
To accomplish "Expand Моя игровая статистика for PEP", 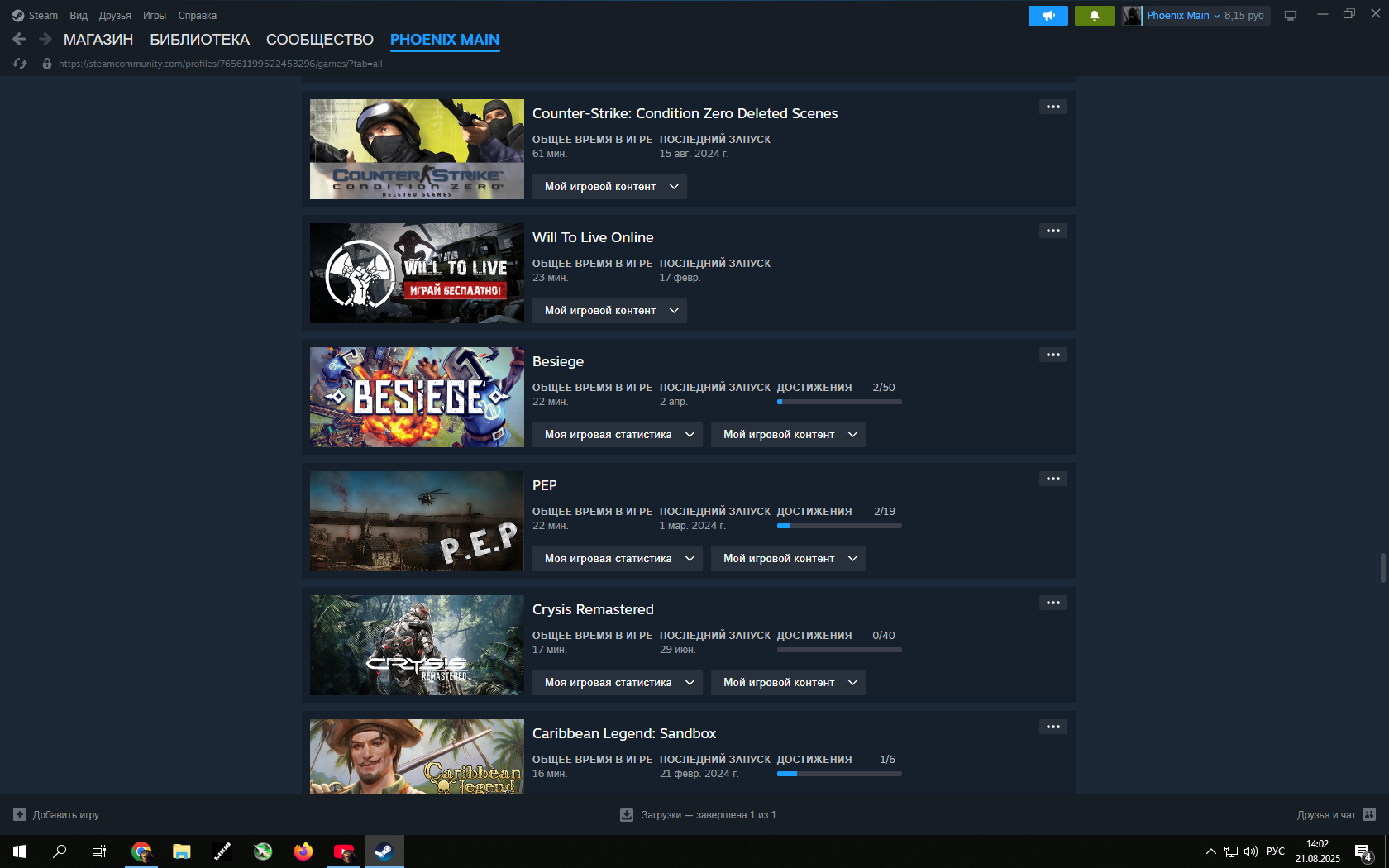I will pyautogui.click(x=618, y=559).
